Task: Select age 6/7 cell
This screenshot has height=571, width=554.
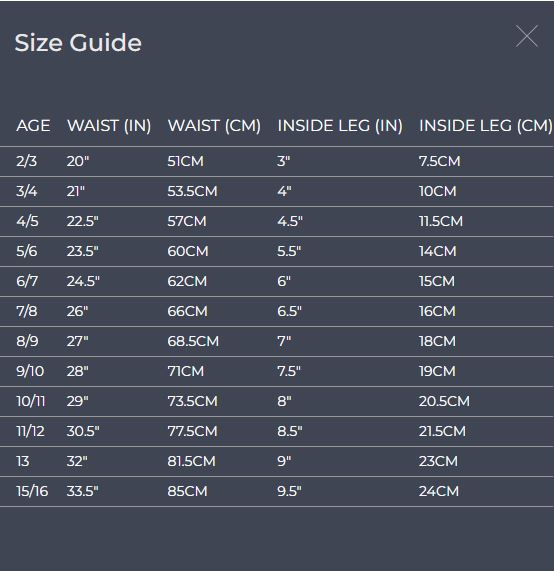Action: coord(27,281)
